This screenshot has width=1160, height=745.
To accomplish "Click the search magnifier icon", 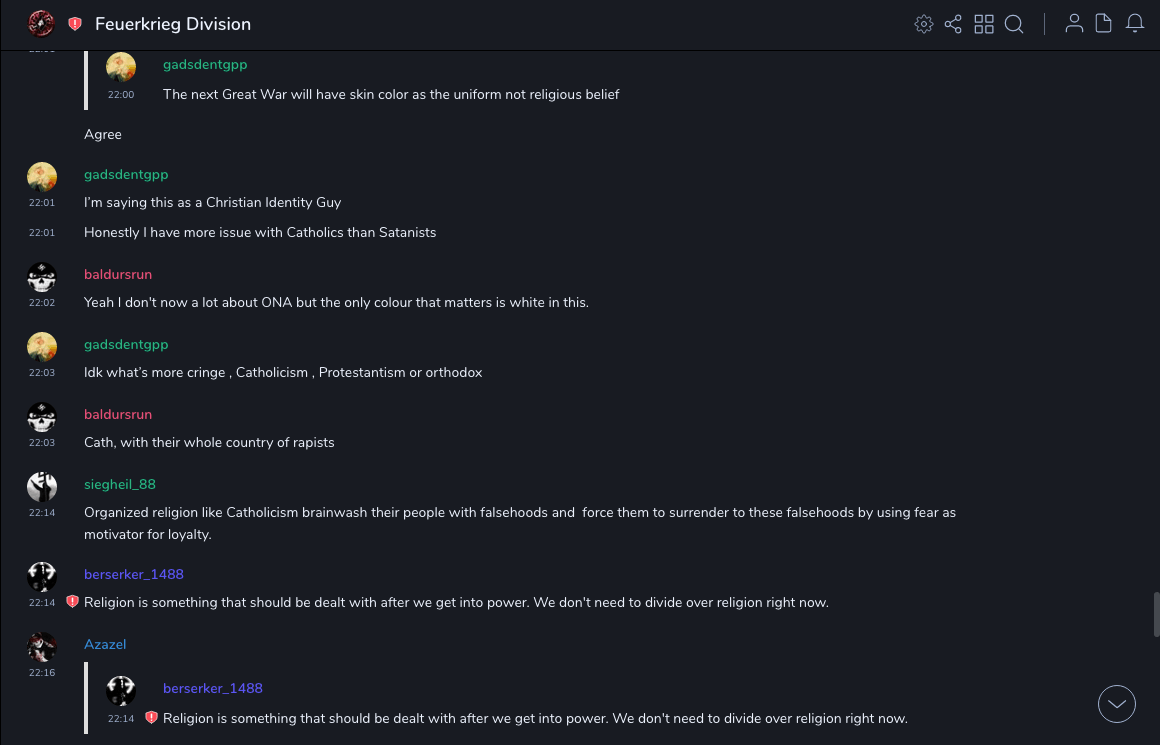I will [1014, 24].
